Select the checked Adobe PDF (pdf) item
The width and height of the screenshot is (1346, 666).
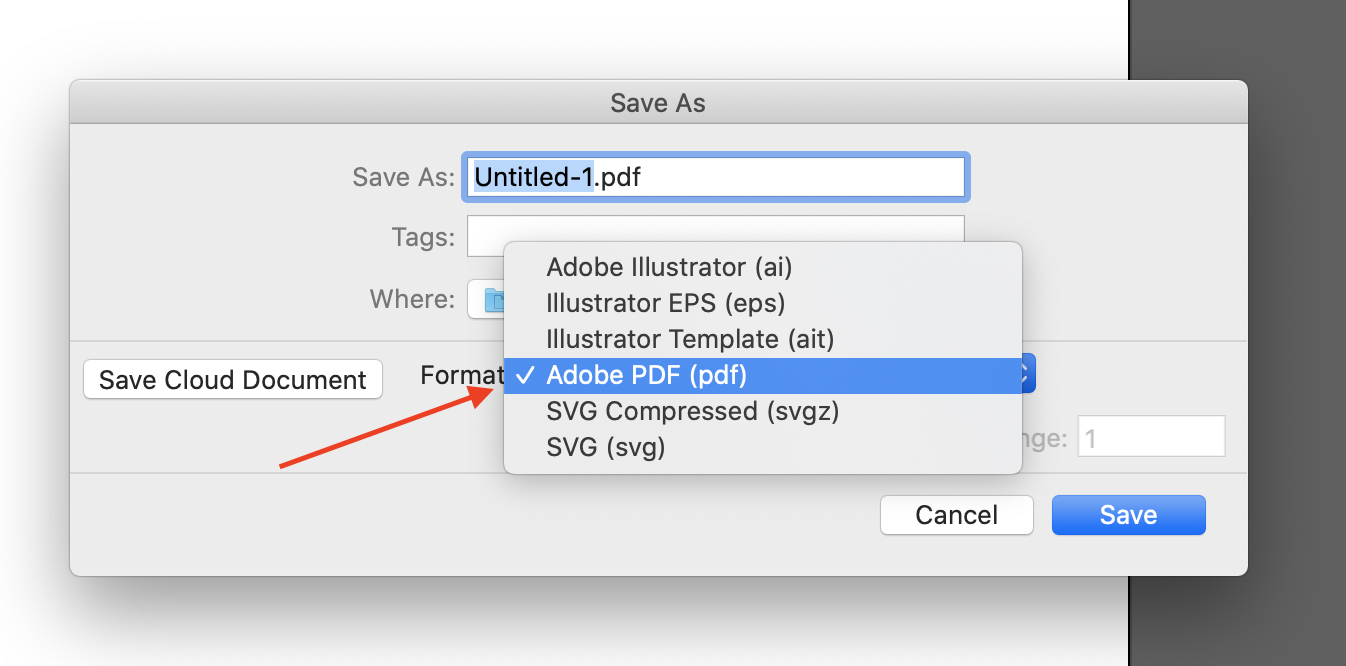(646, 376)
